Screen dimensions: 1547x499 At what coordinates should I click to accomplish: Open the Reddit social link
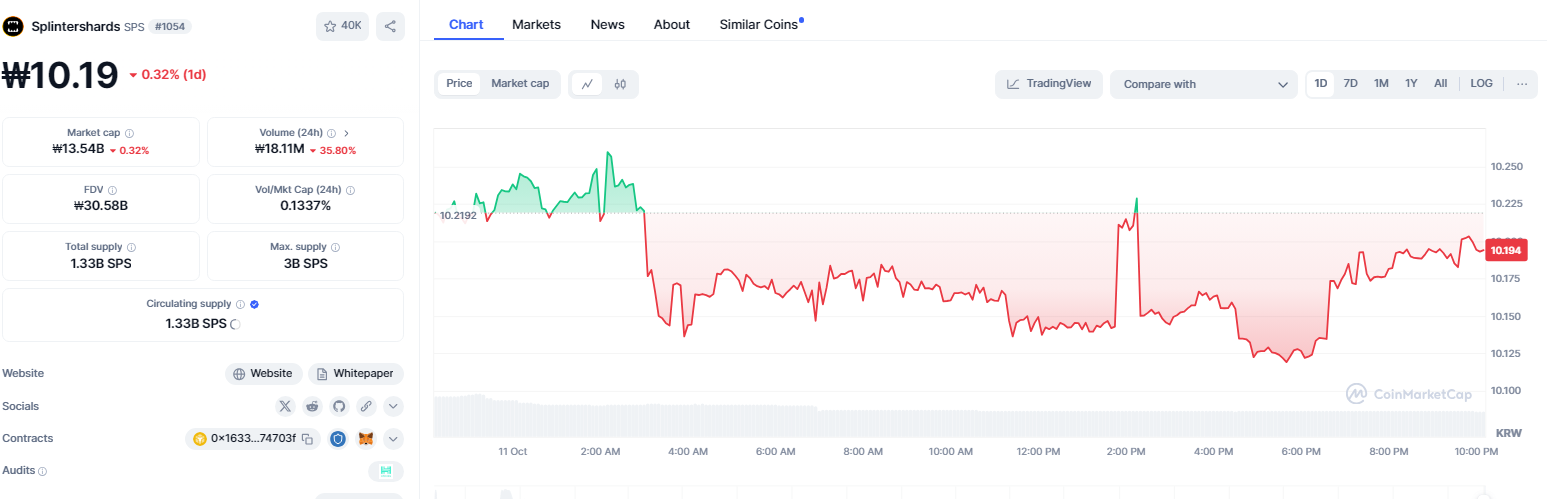click(312, 406)
